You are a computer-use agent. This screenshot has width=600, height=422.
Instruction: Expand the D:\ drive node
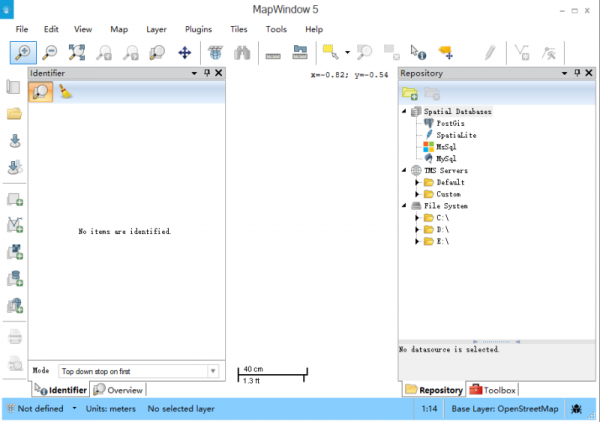click(x=417, y=230)
